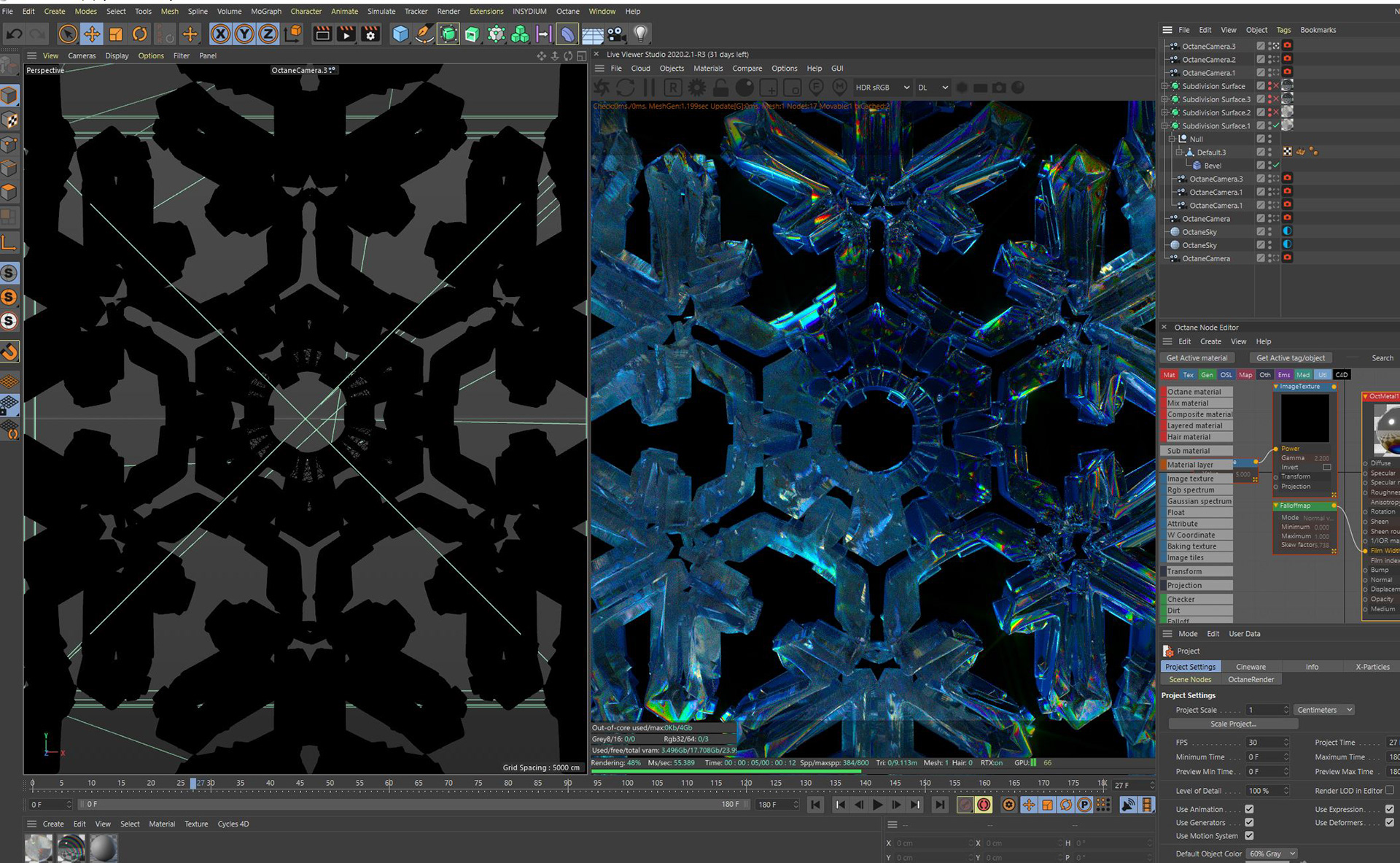Screen dimensions: 1400x863
Task: Click the Scale Project button
Action: click(1232, 724)
